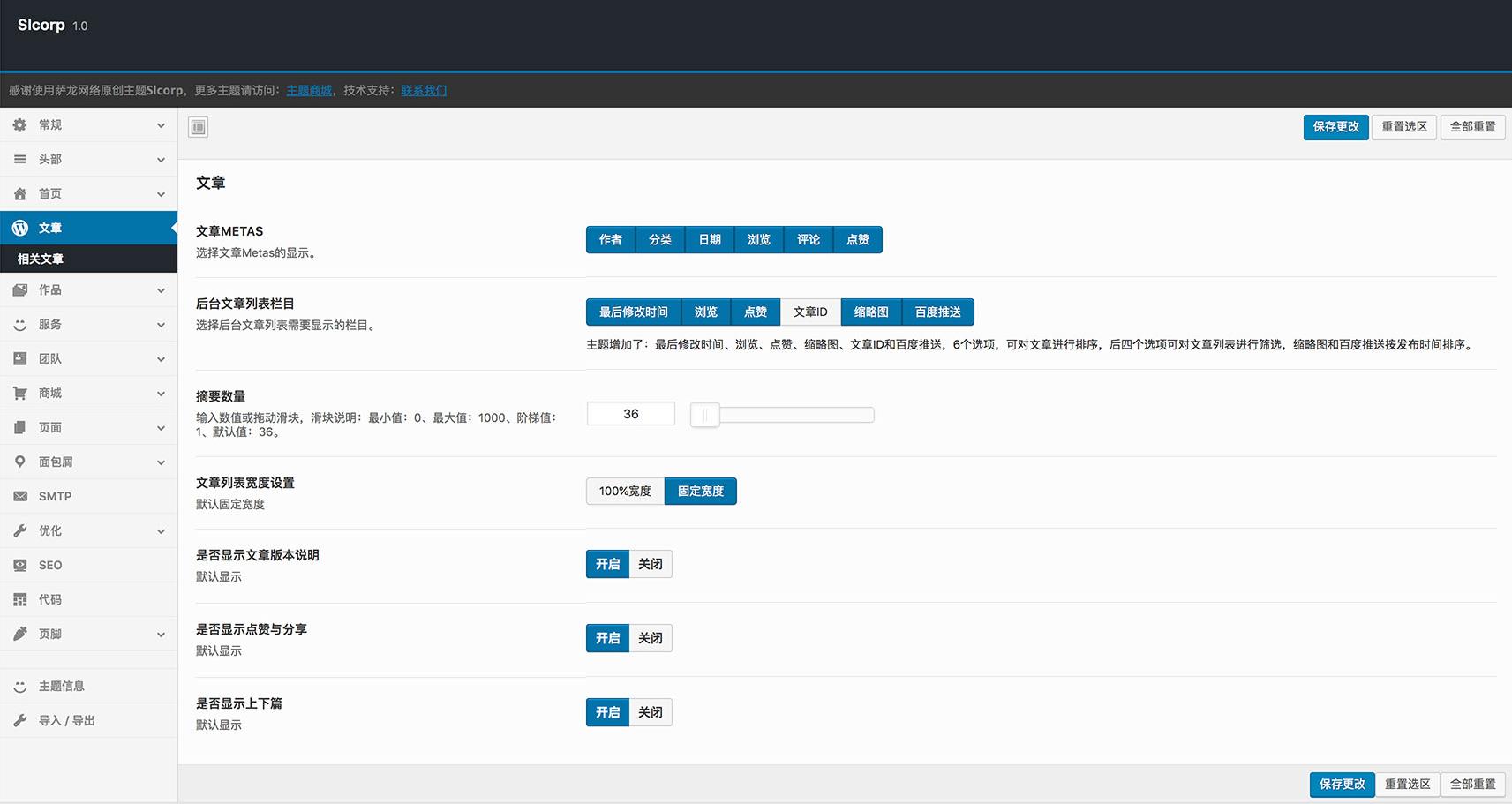This screenshot has height=804, width=1512.
Task: Open the 主题商城 link
Action: click(307, 90)
